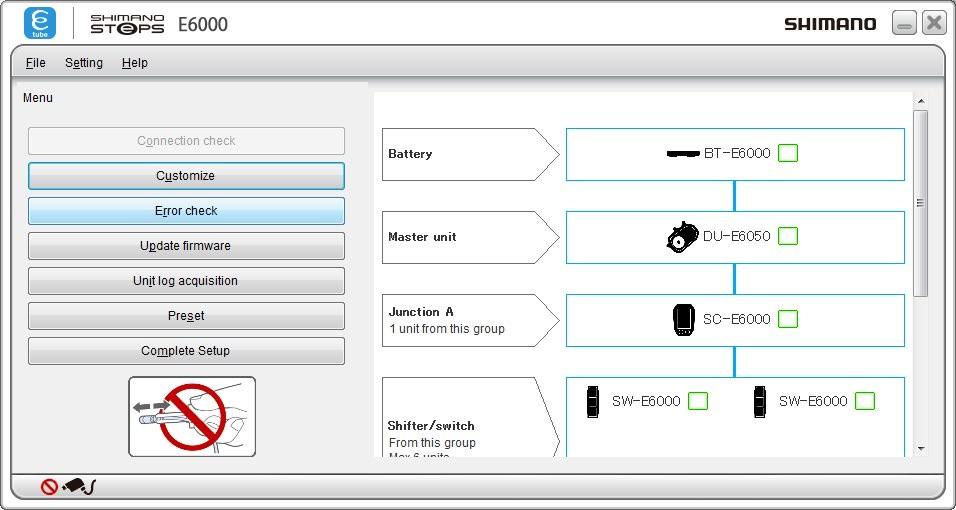Screen dimensions: 956x510
Task: Click the disconnected status prohibition icon
Action: point(49,486)
